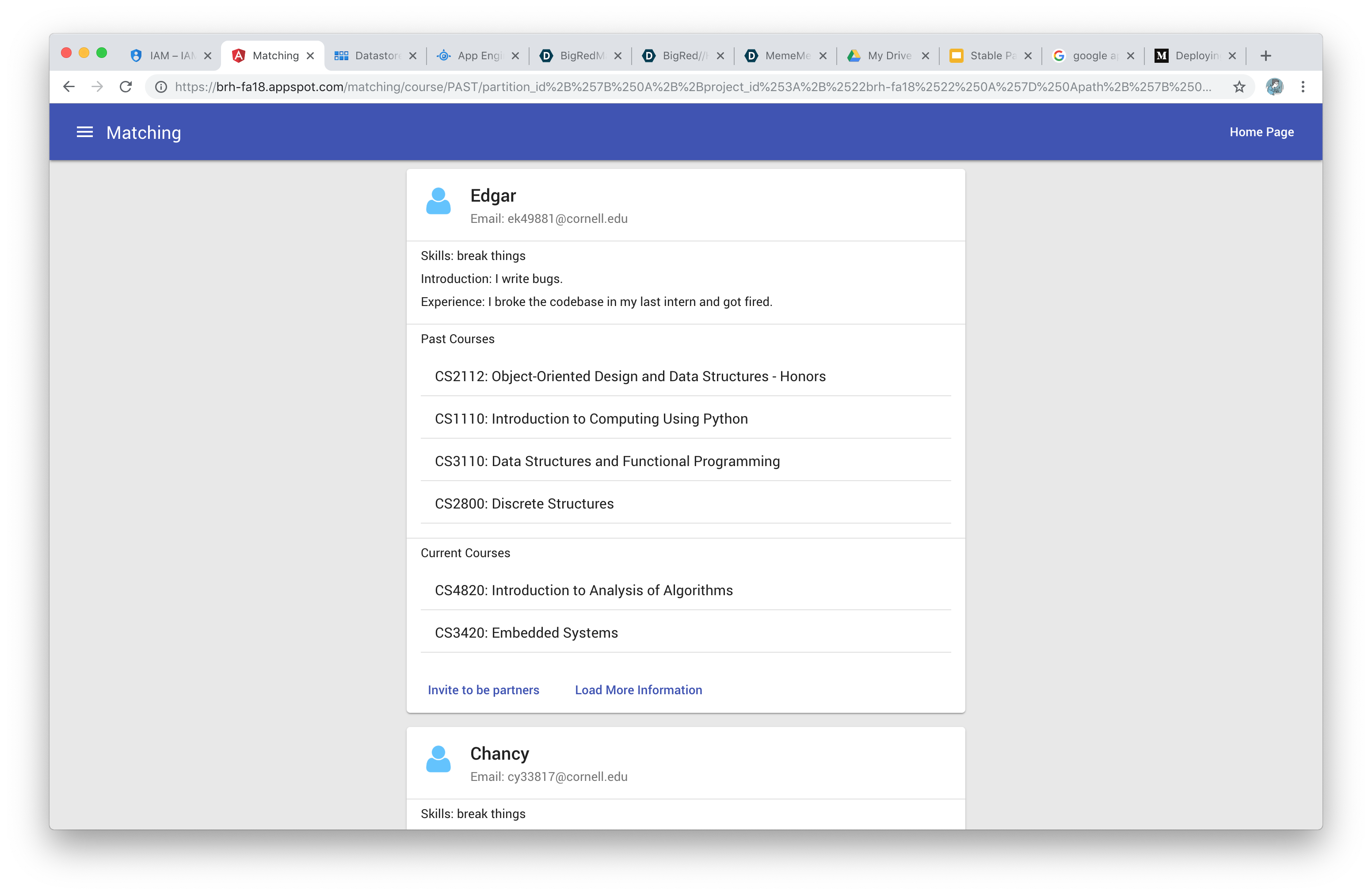View site information icon in address bar
The image size is (1372, 895).
[161, 87]
